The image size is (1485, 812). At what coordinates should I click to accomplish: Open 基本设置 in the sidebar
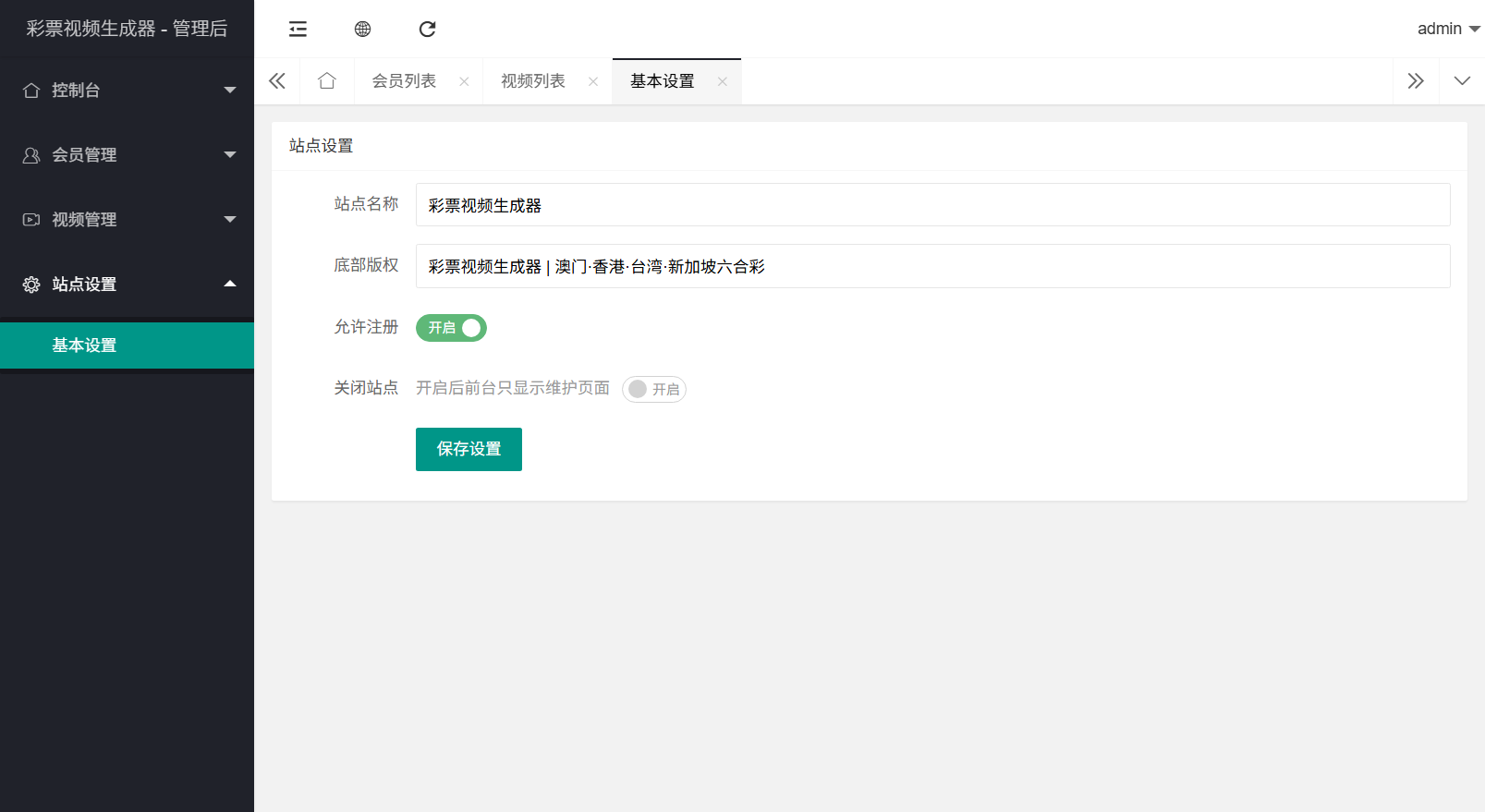tap(127, 345)
